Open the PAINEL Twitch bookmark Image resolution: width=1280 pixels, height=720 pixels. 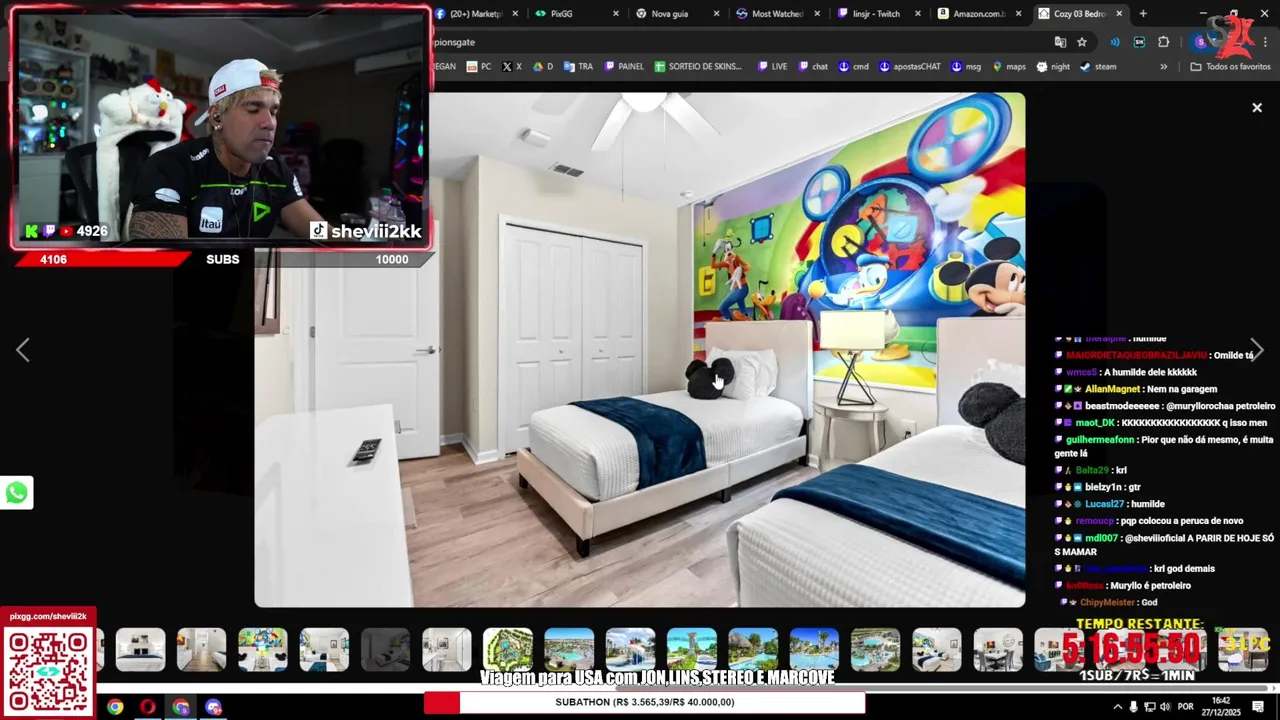pyautogui.click(x=624, y=67)
